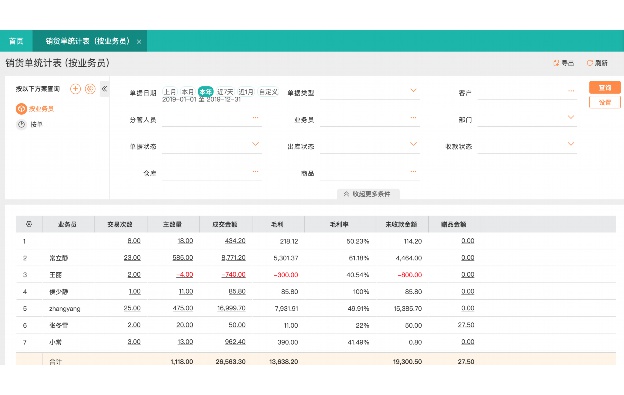Expand the 单据状态 dropdown
The image size is (624, 395).
point(255,144)
